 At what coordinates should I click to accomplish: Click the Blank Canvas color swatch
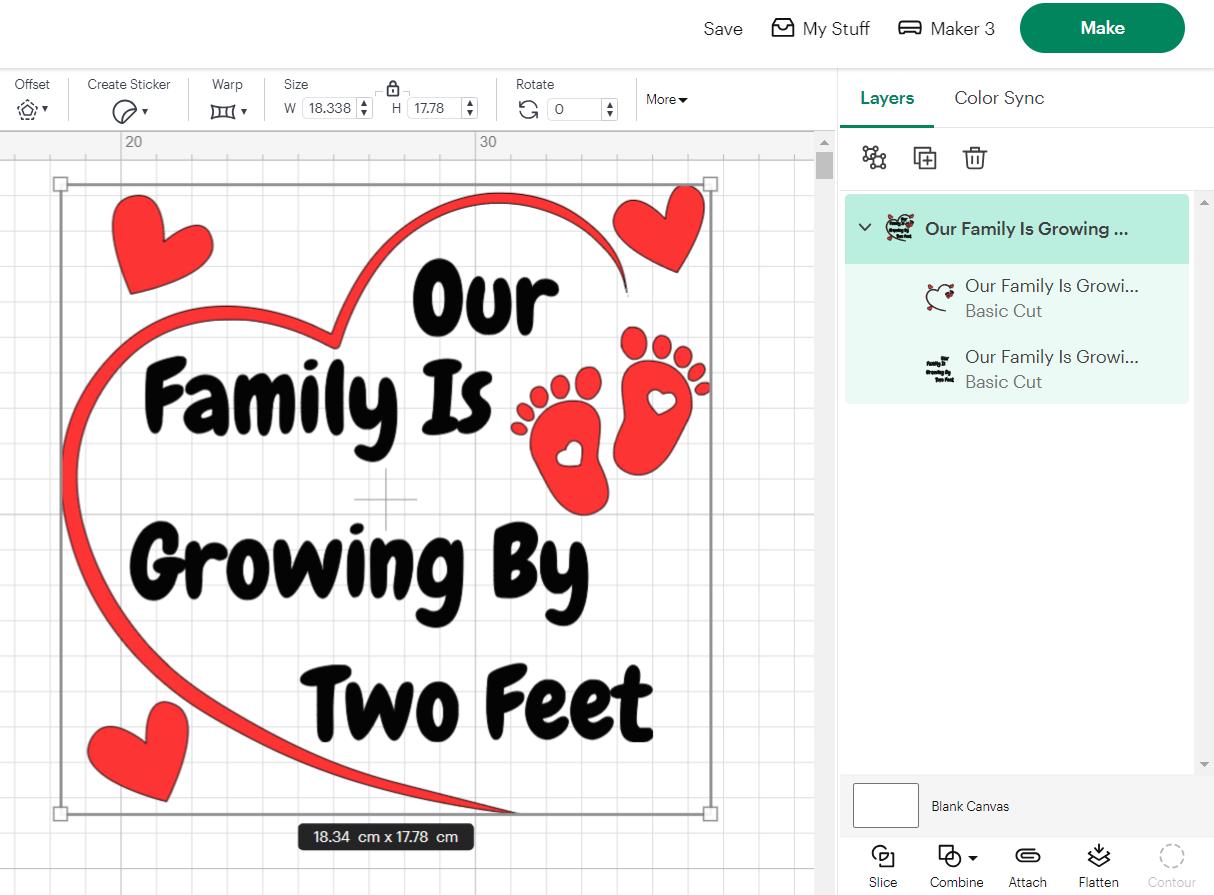884,805
